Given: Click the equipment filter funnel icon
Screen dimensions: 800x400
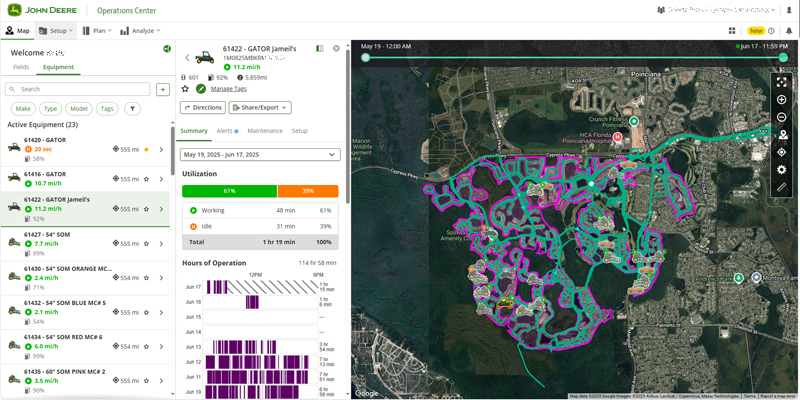Looking at the screenshot, I should click(x=132, y=108).
